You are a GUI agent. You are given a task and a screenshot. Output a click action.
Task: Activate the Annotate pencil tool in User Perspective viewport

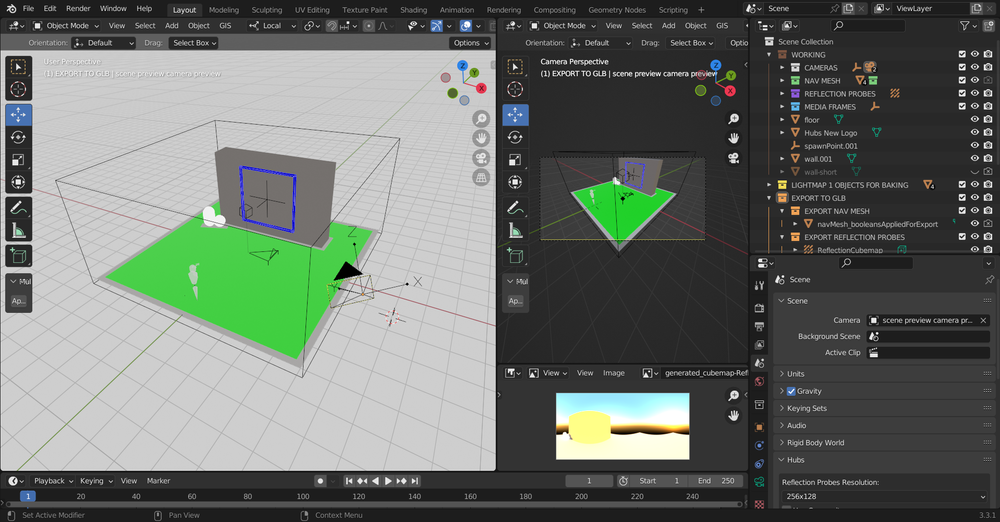[x=18, y=207]
